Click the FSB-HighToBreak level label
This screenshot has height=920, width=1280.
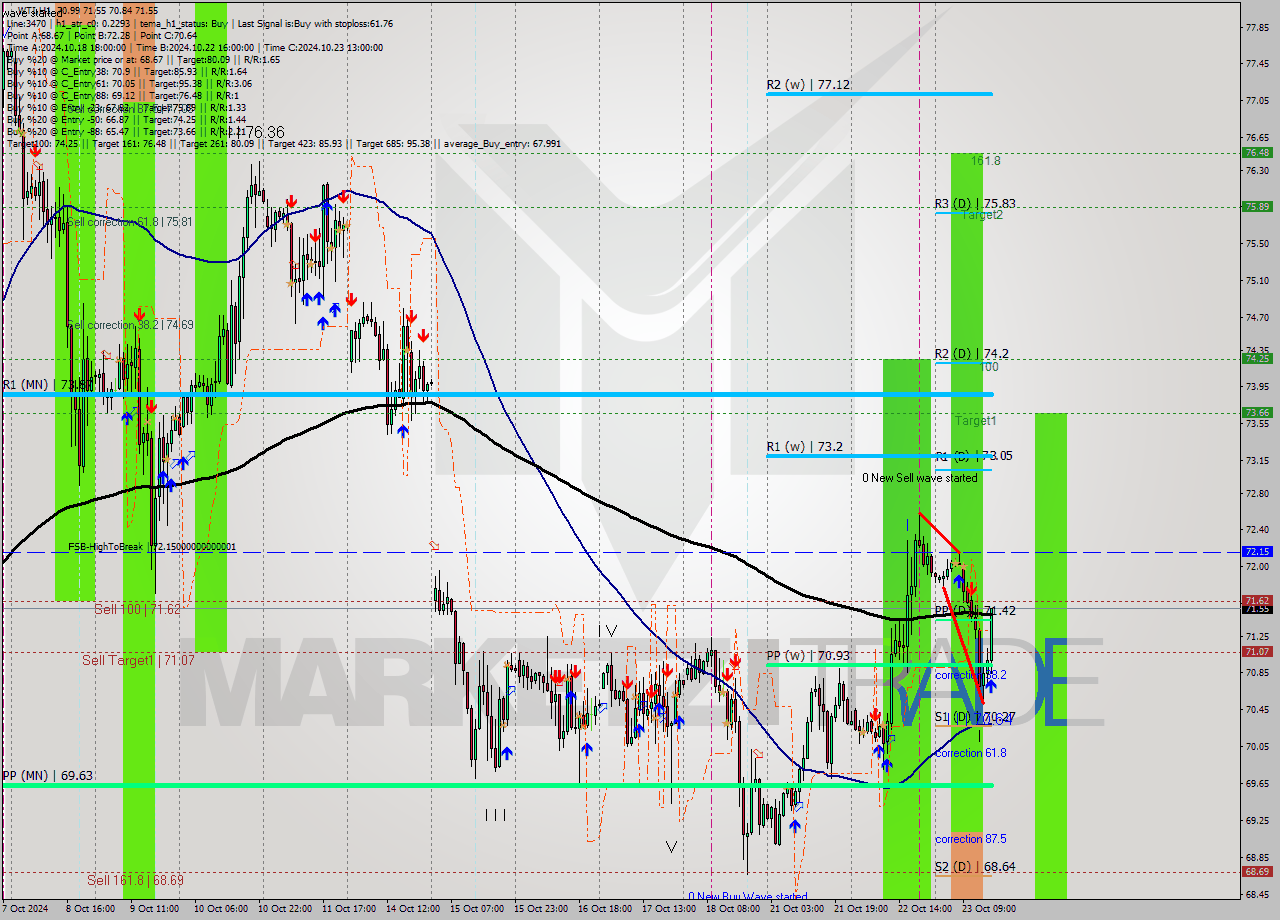pos(152,547)
